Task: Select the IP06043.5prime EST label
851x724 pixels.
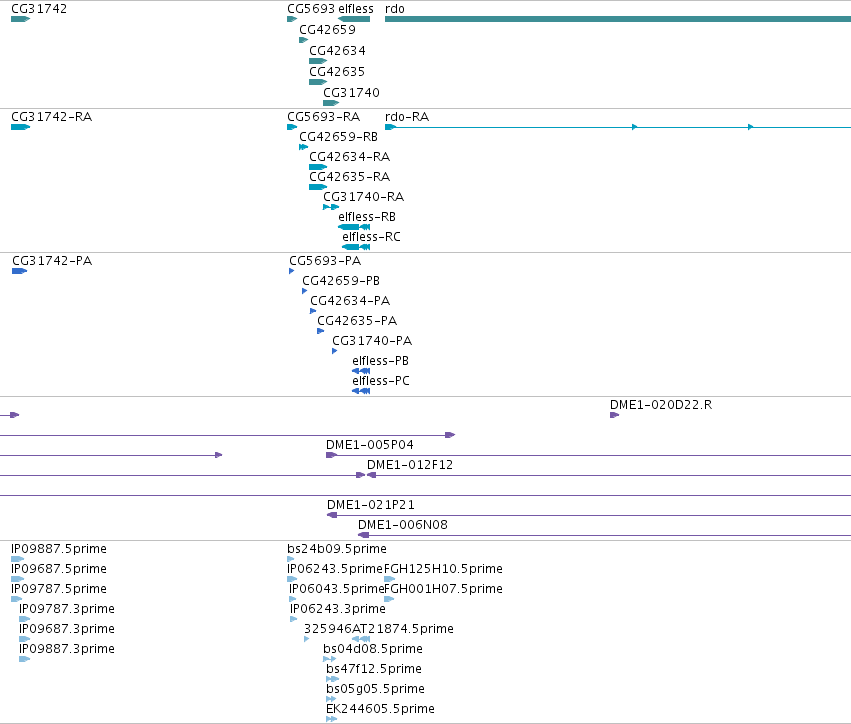Action: pos(336,589)
